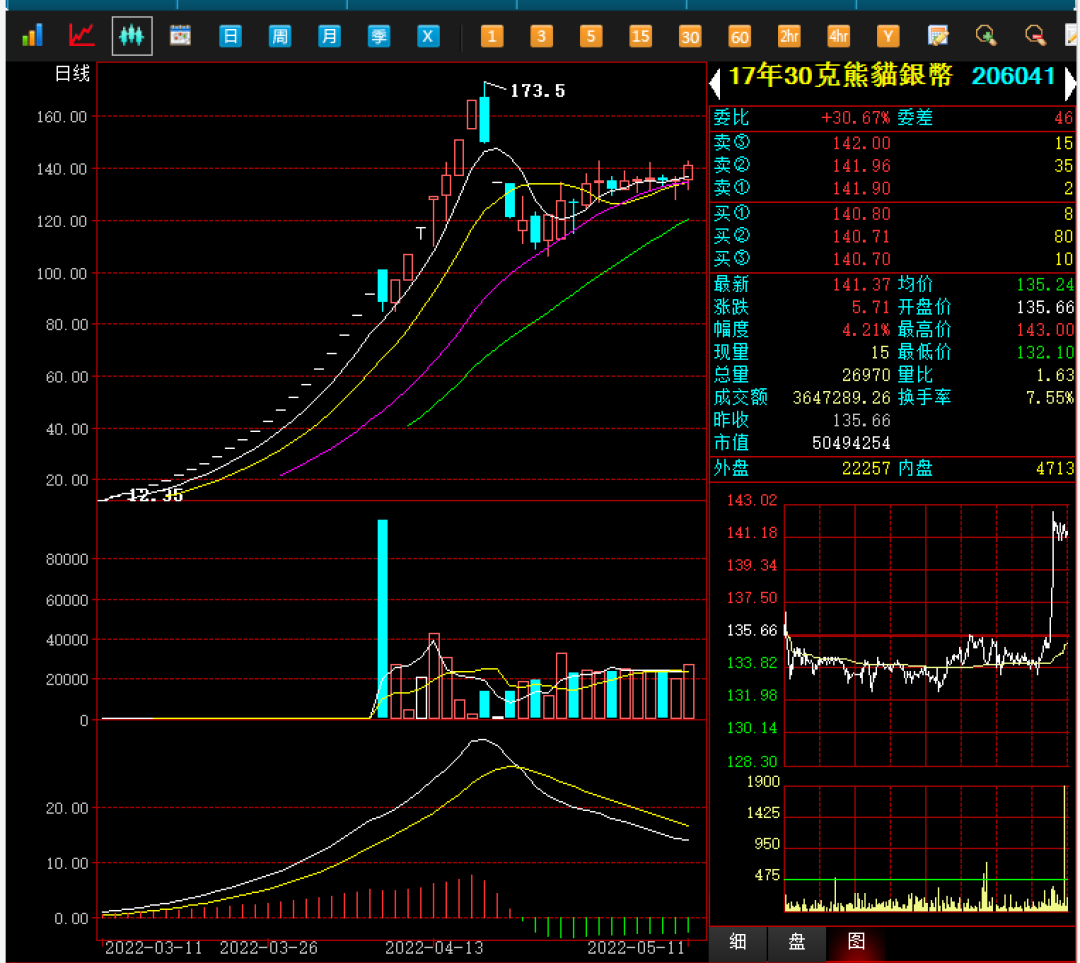Switch to the red line chart view

coord(81,35)
